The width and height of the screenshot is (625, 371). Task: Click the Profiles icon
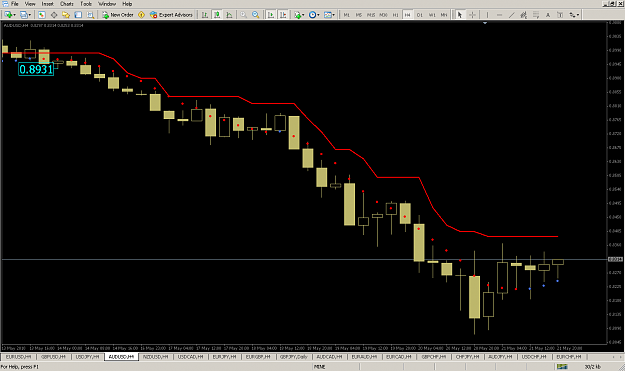point(24,15)
